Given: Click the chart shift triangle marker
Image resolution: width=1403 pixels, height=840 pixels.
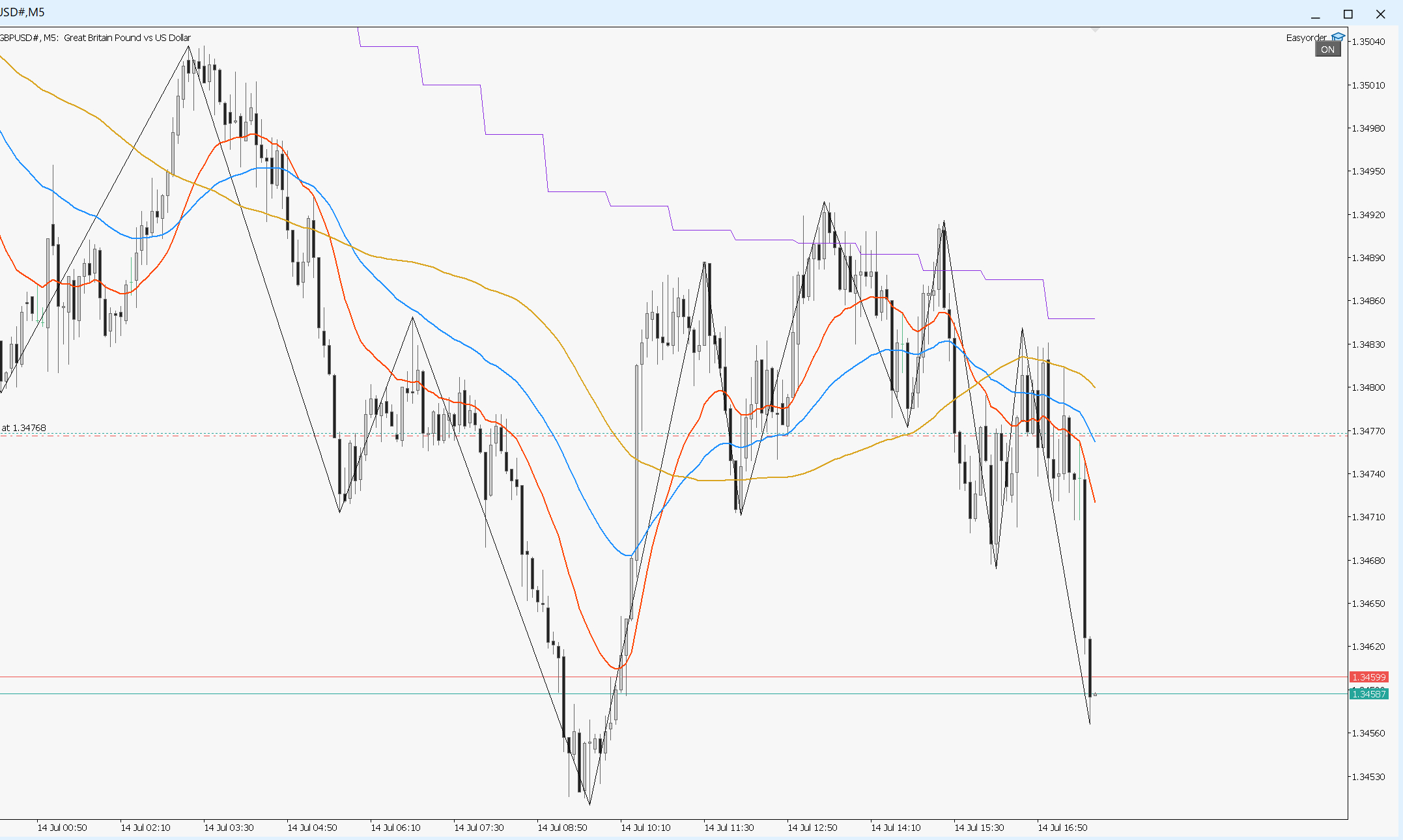Looking at the screenshot, I should [1095, 30].
